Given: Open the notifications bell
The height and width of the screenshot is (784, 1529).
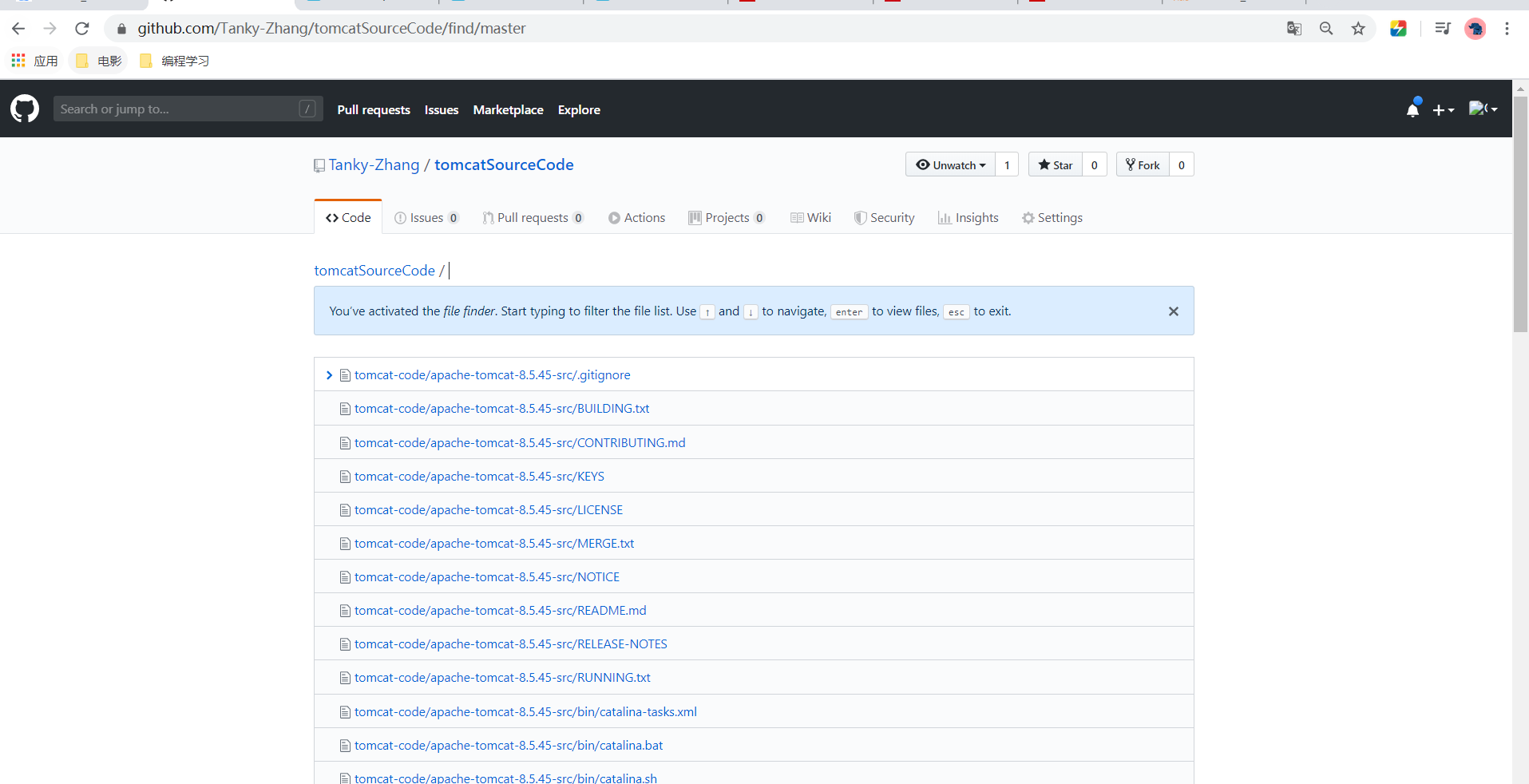Looking at the screenshot, I should 1412,109.
